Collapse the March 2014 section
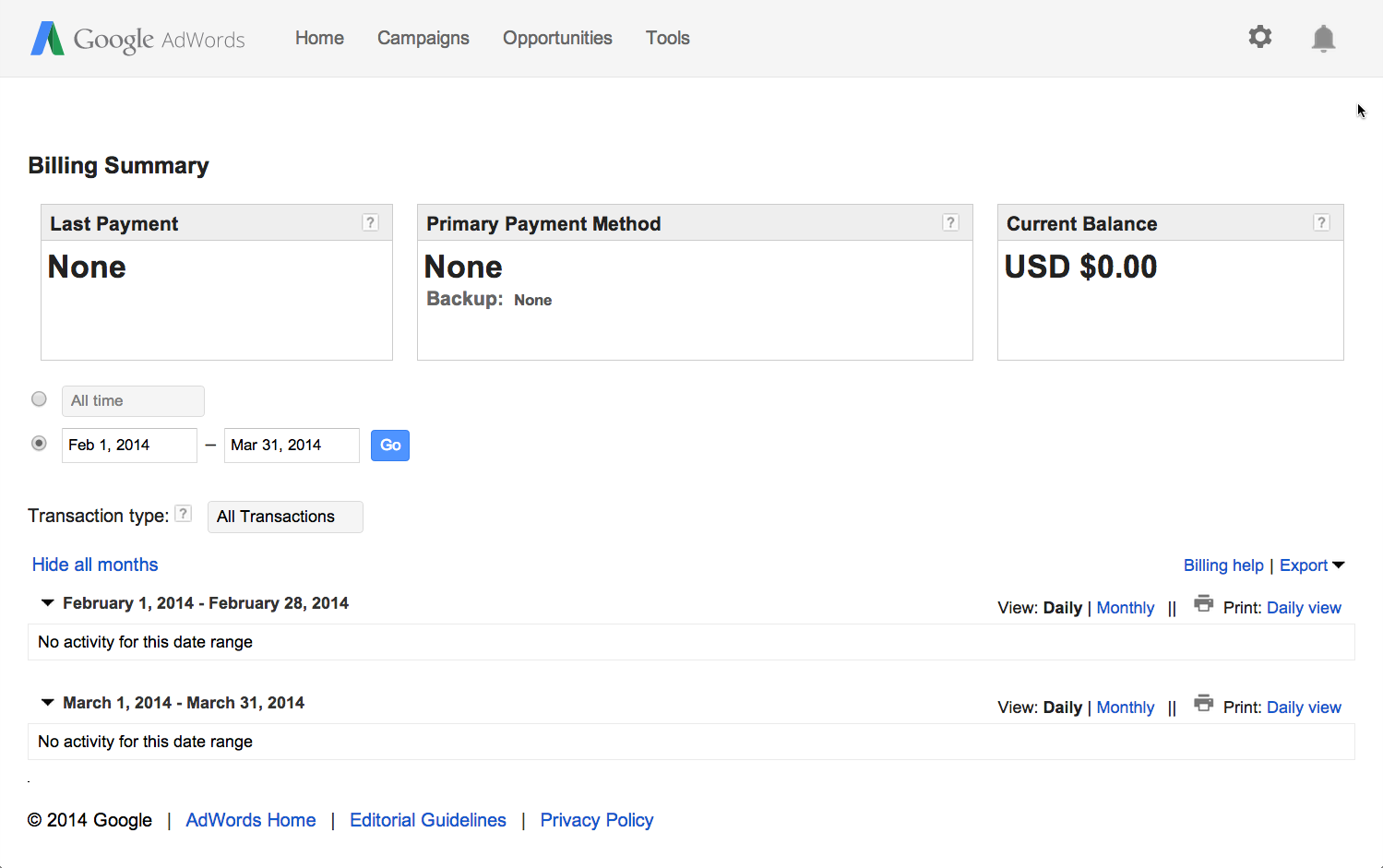1383x868 pixels. [48, 703]
